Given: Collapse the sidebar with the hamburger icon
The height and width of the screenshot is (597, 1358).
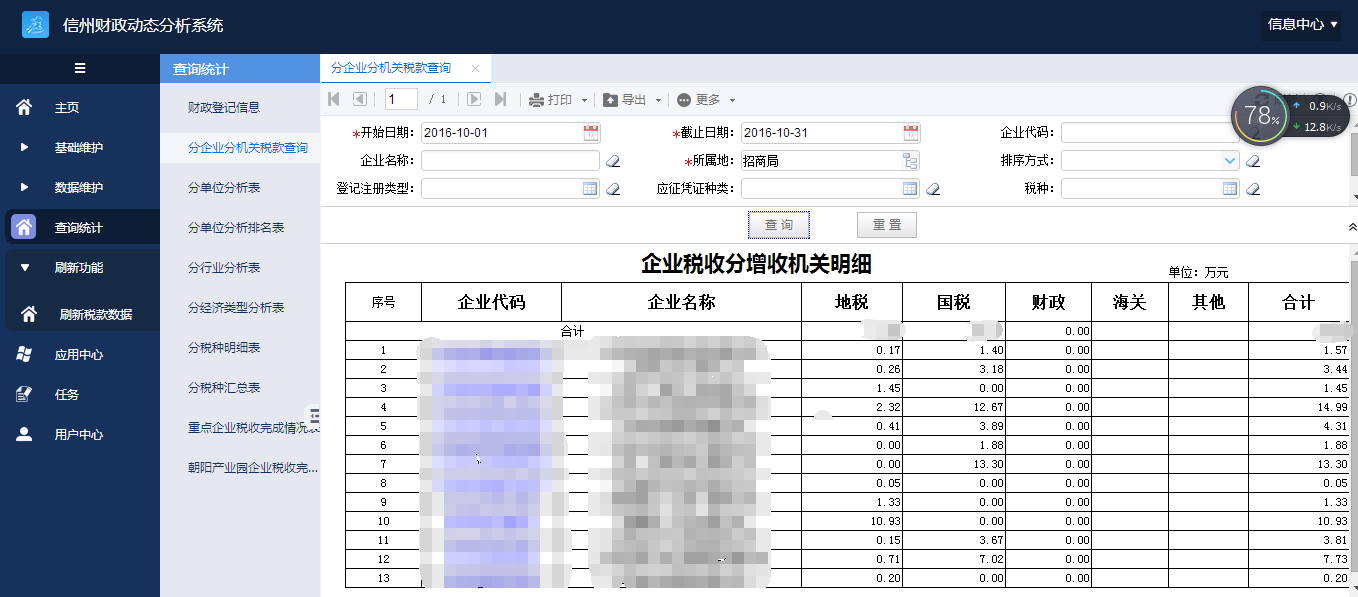Looking at the screenshot, I should point(80,68).
